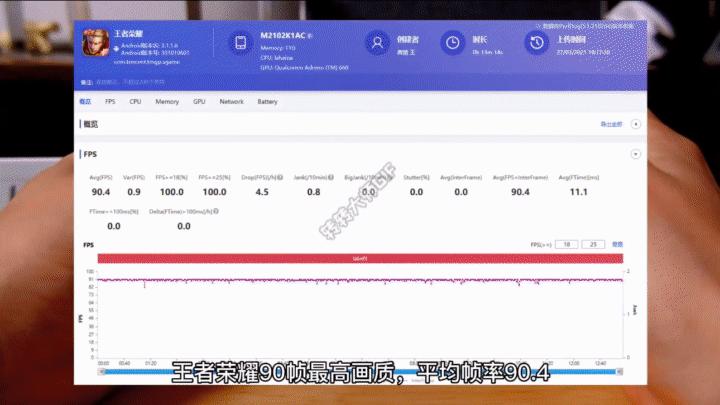Viewport: 720px width, 405px height.
Task: Click the reset link beside FPS threshold inputs
Action: 617,244
